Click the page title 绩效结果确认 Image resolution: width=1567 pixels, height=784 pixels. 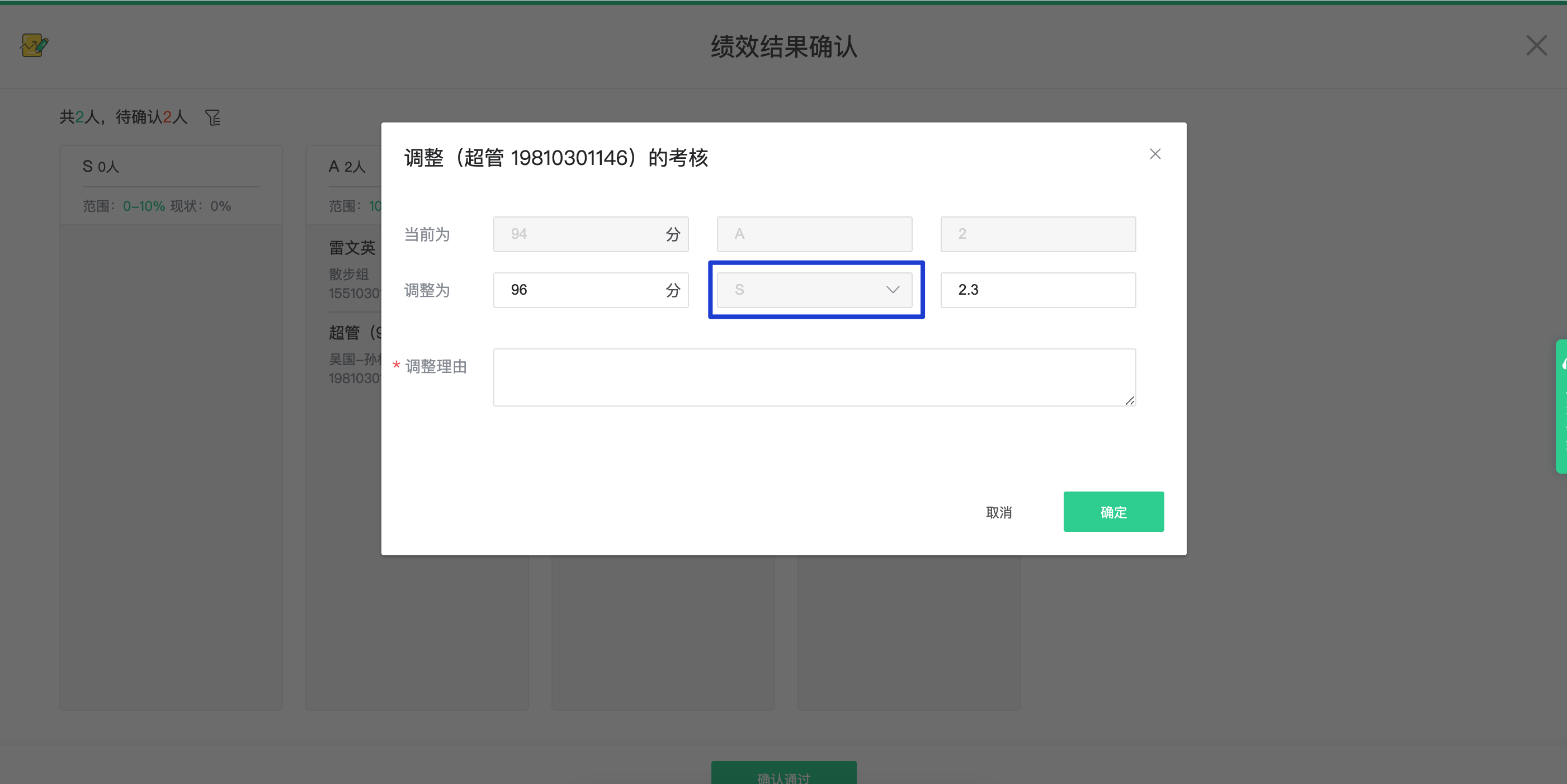pos(783,46)
